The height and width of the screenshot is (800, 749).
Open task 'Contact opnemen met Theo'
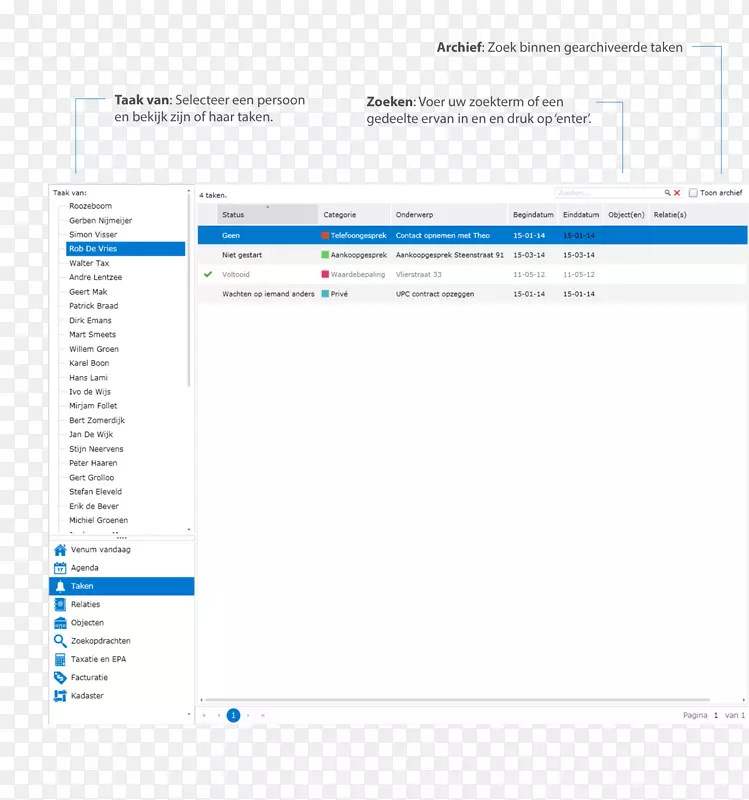[442, 235]
